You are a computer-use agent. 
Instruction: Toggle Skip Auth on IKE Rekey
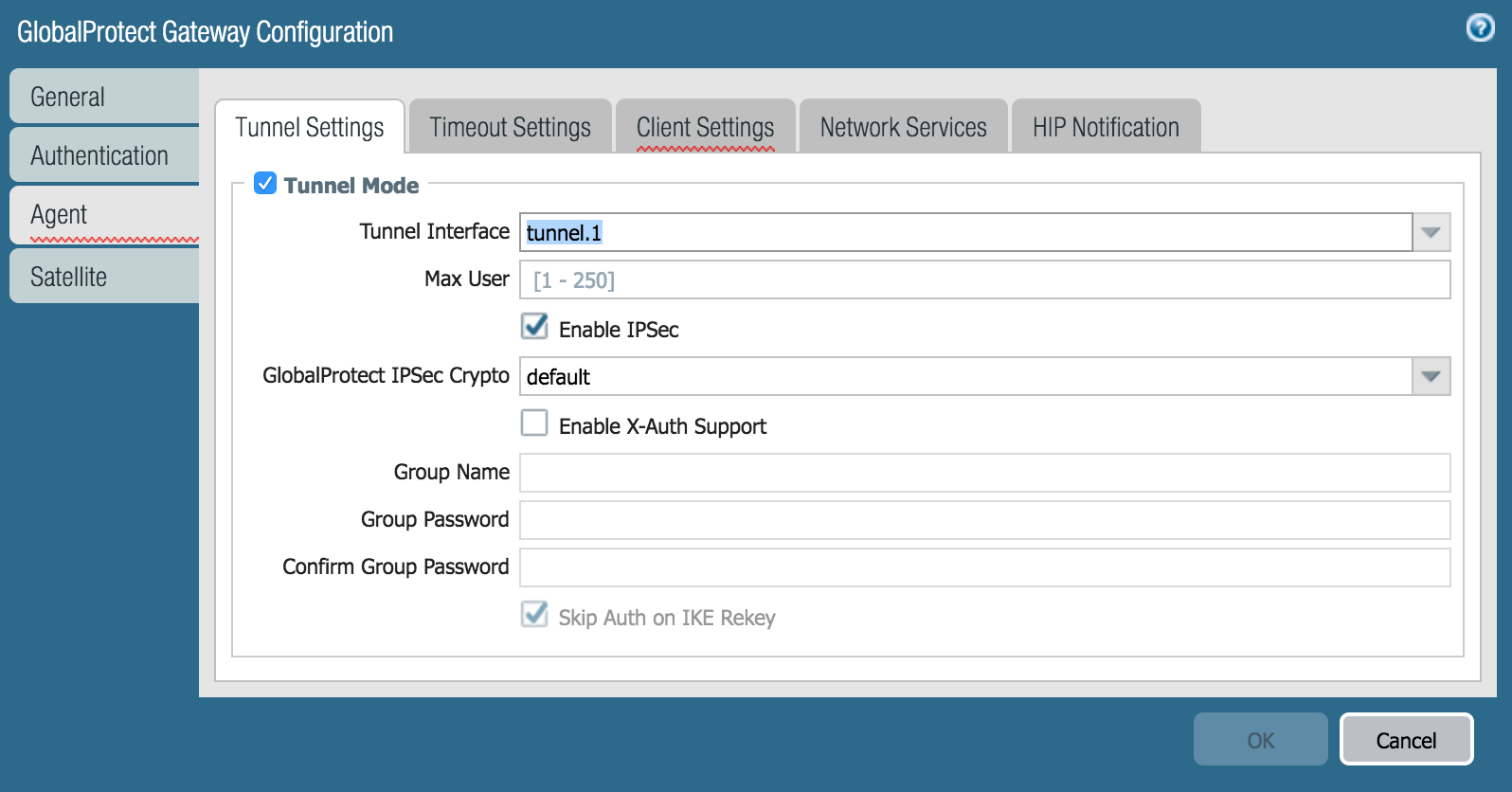(x=534, y=616)
